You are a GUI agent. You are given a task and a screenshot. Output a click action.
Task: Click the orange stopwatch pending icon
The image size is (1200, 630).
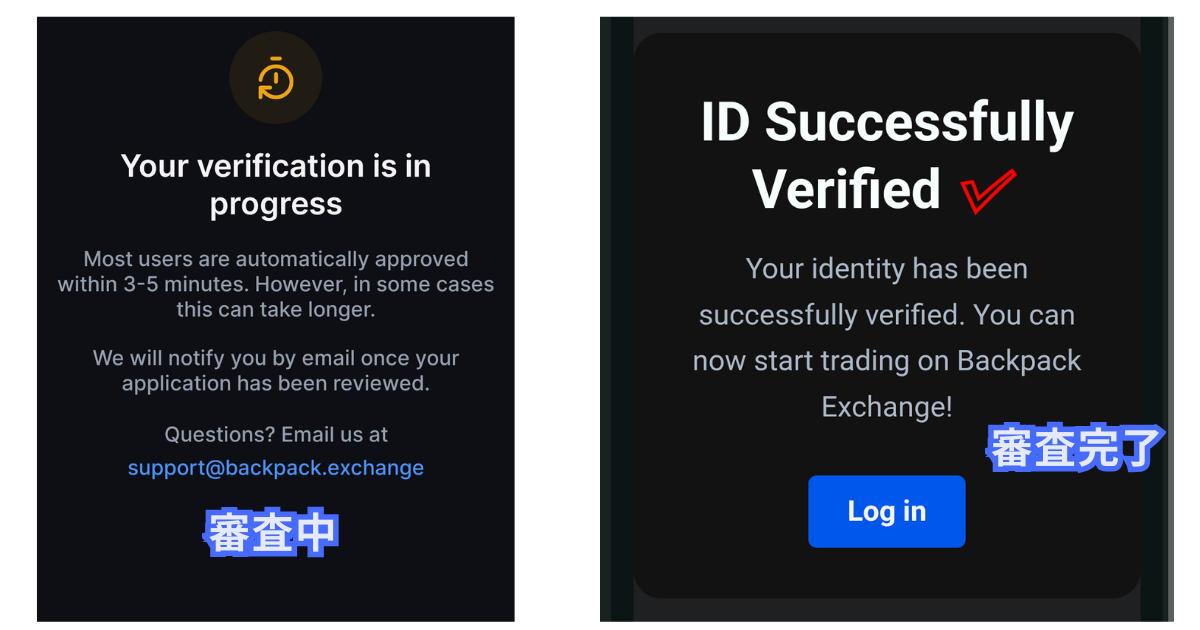pos(275,79)
